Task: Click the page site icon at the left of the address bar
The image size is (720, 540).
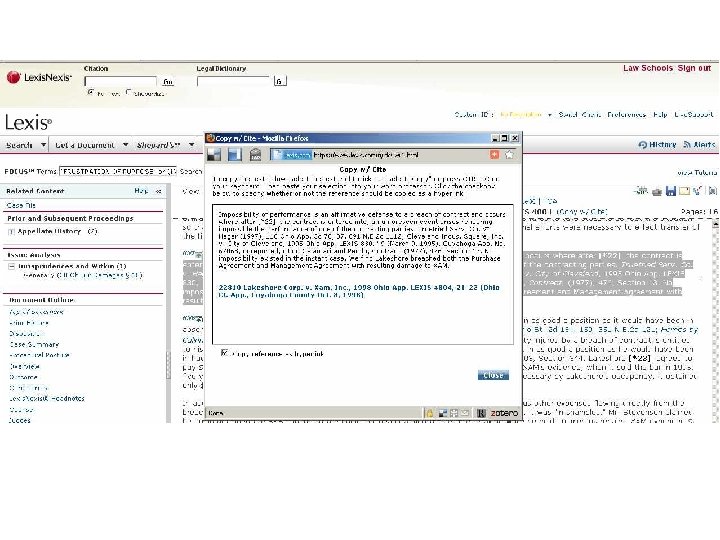Action: [277, 155]
